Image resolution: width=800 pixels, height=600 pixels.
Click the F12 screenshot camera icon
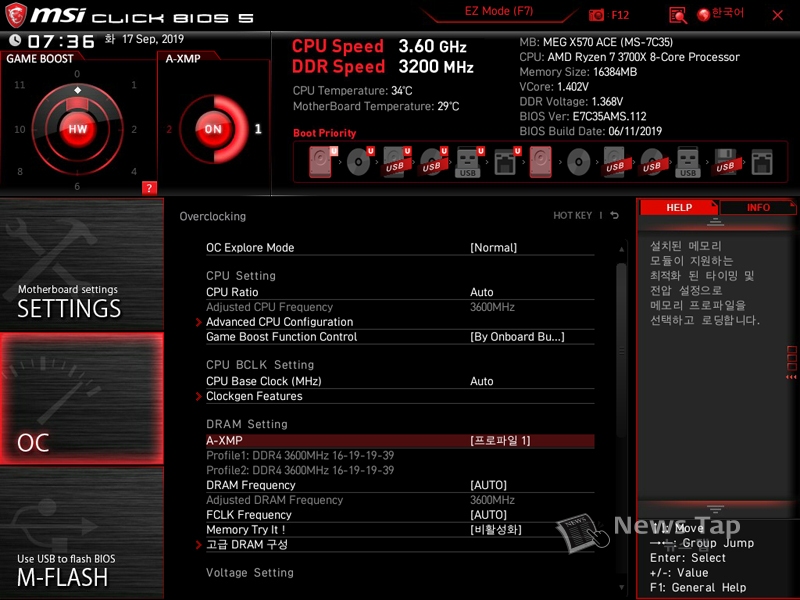(597, 15)
